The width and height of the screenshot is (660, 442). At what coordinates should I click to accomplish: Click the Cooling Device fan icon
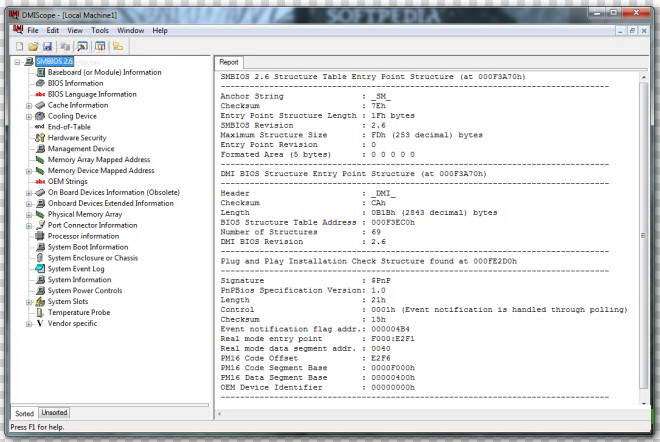39,116
